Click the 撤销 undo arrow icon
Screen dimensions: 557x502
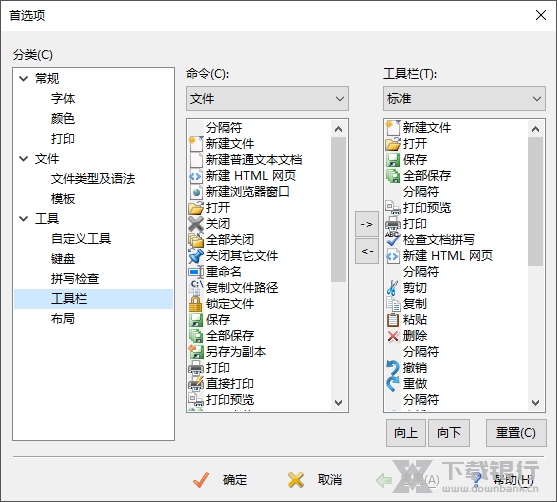pyautogui.click(x=393, y=368)
